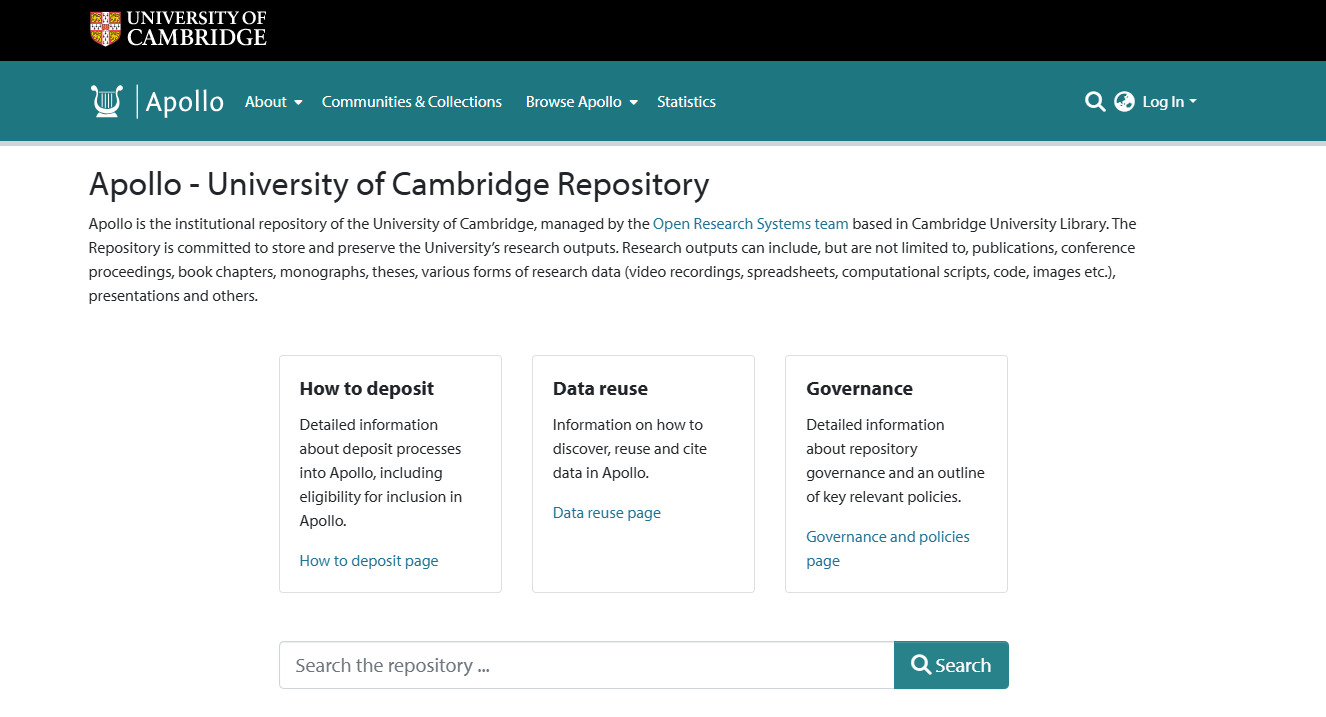Open the Statistics page
The height and width of the screenshot is (717, 1326).
(686, 102)
